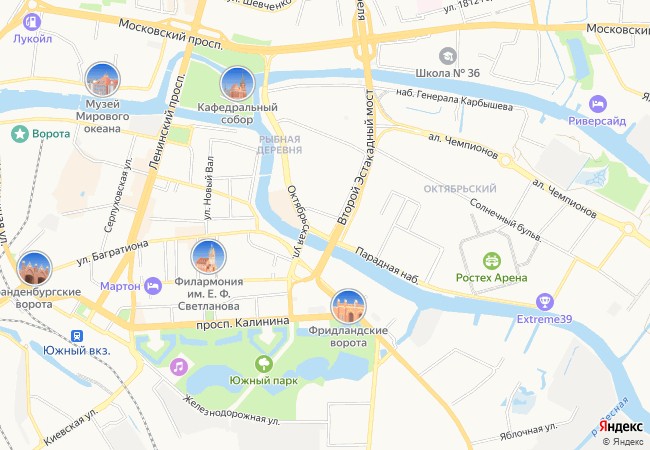This screenshot has height=450, width=650.
Task: Open the Фридландские ворота landmark icon
Action: (x=348, y=307)
